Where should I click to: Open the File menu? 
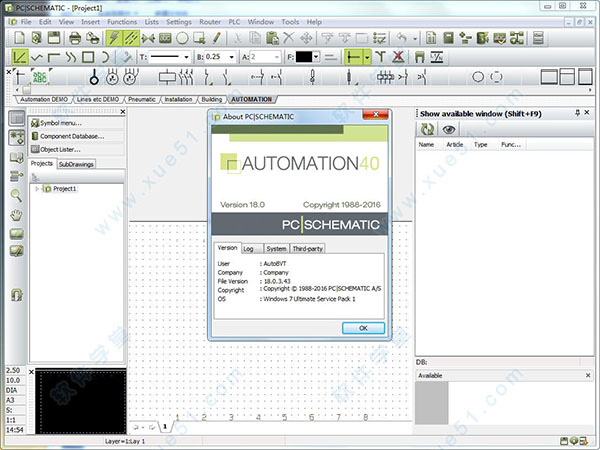26,22
